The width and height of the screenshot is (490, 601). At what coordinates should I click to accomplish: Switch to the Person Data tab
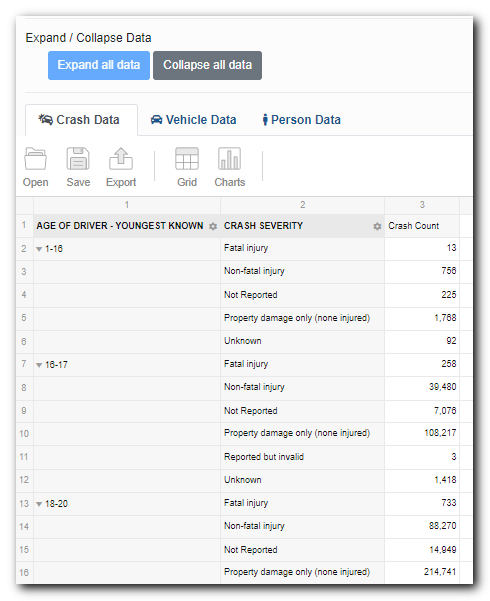point(302,120)
